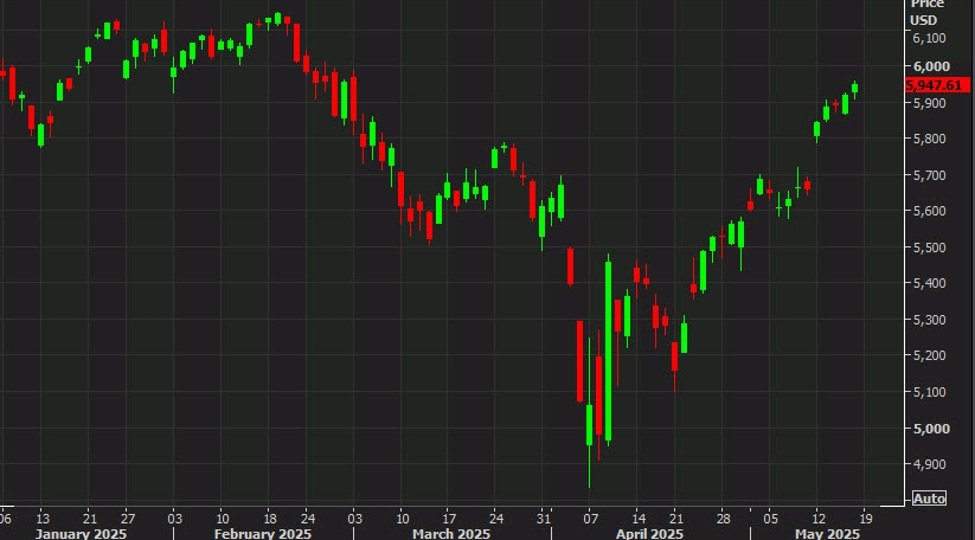
Task: Click the latest green candle at far right
Action: tap(854, 89)
